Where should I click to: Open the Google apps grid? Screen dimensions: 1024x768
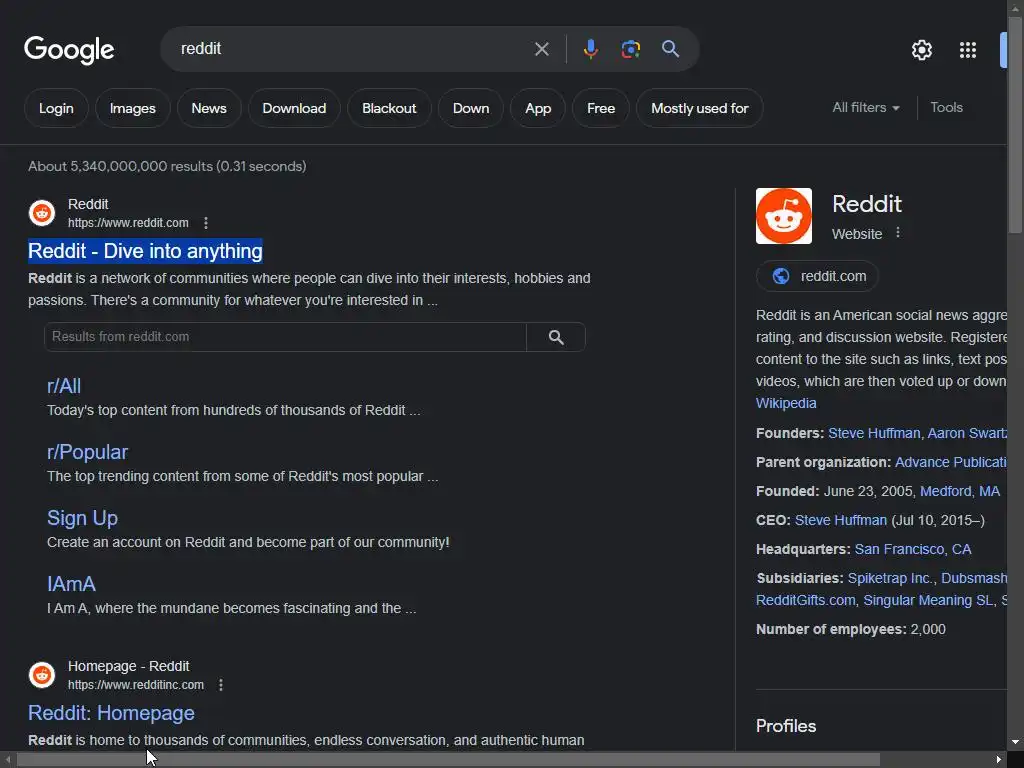pyautogui.click(x=968, y=50)
